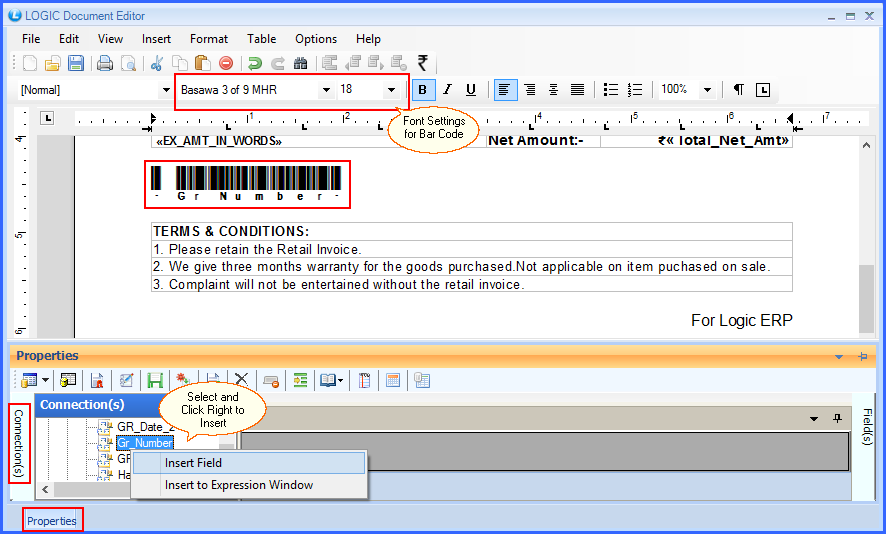Click the Print icon
This screenshot has width=886, height=534.
pyautogui.click(x=105, y=63)
